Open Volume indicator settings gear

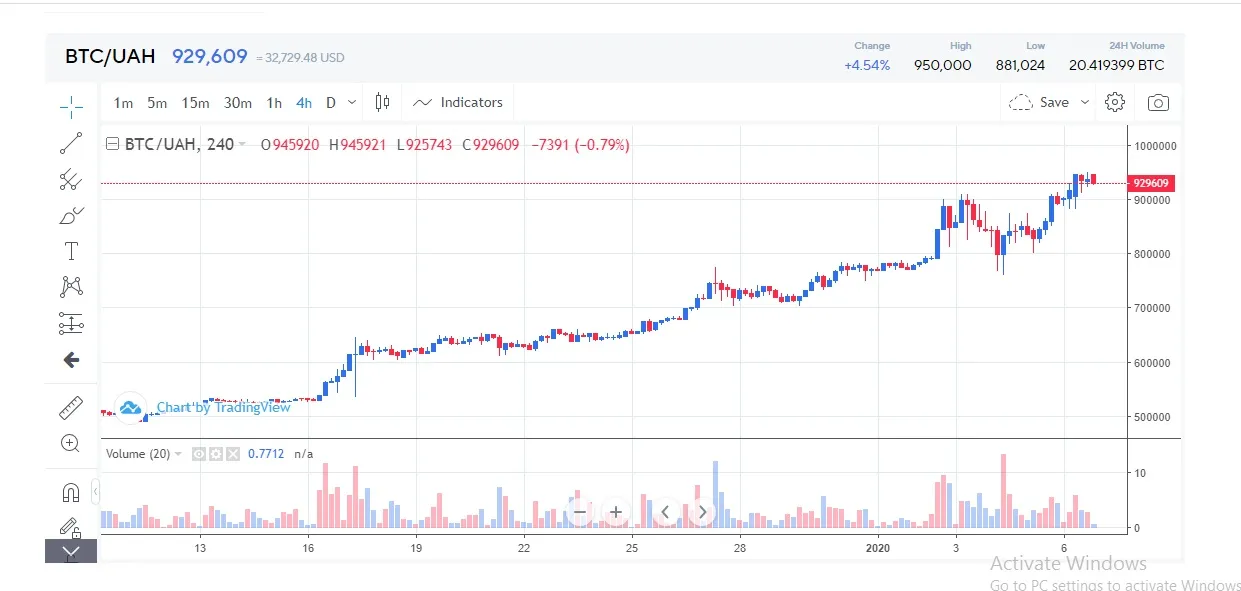point(216,454)
